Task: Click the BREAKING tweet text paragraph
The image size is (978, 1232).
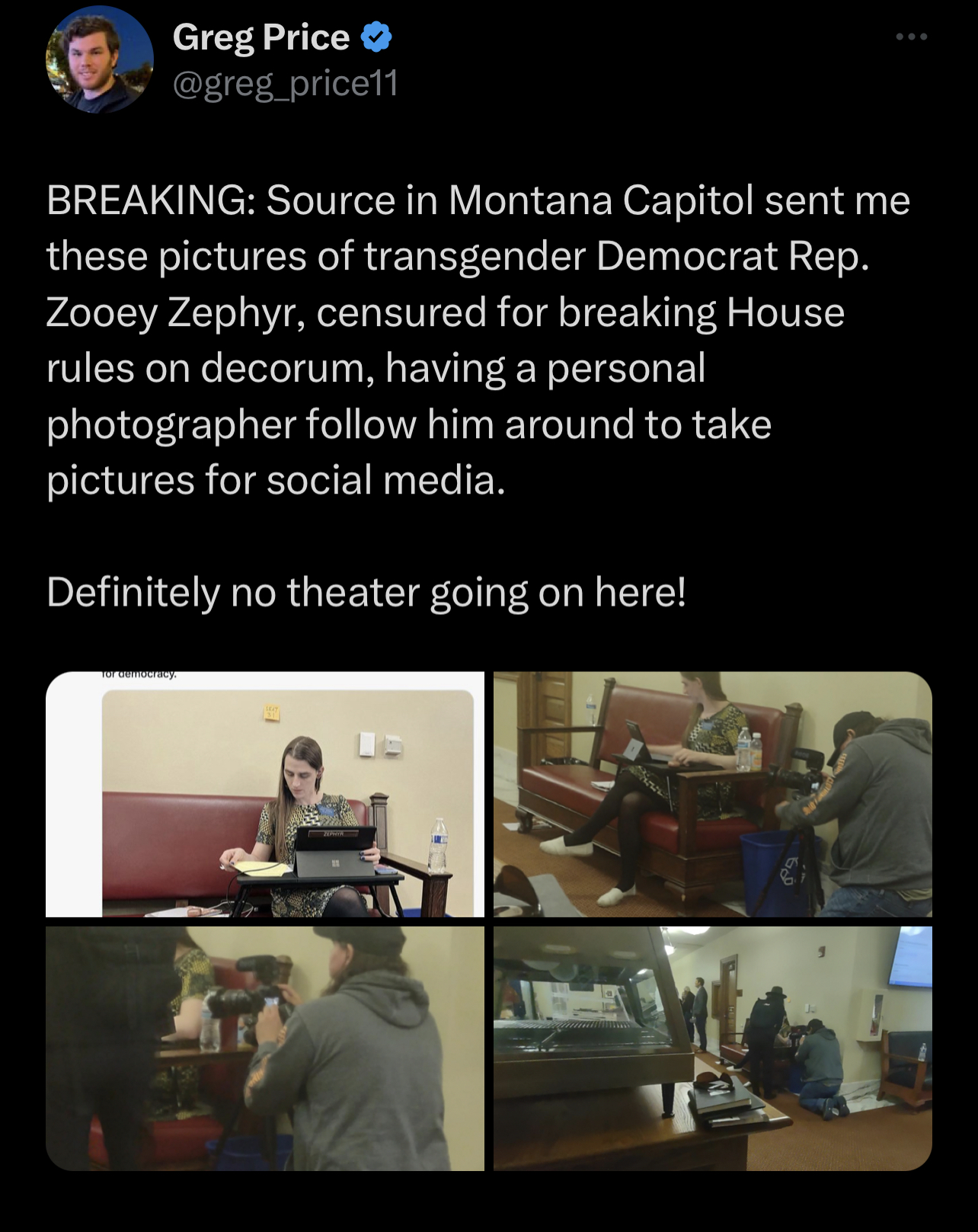Action: coord(478,340)
